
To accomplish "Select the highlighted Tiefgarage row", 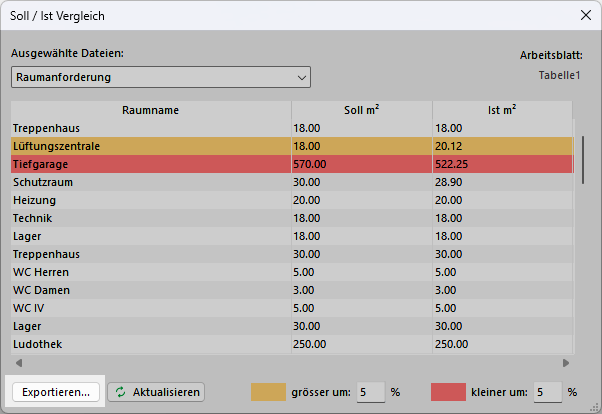I will pyautogui.click(x=150, y=164).
